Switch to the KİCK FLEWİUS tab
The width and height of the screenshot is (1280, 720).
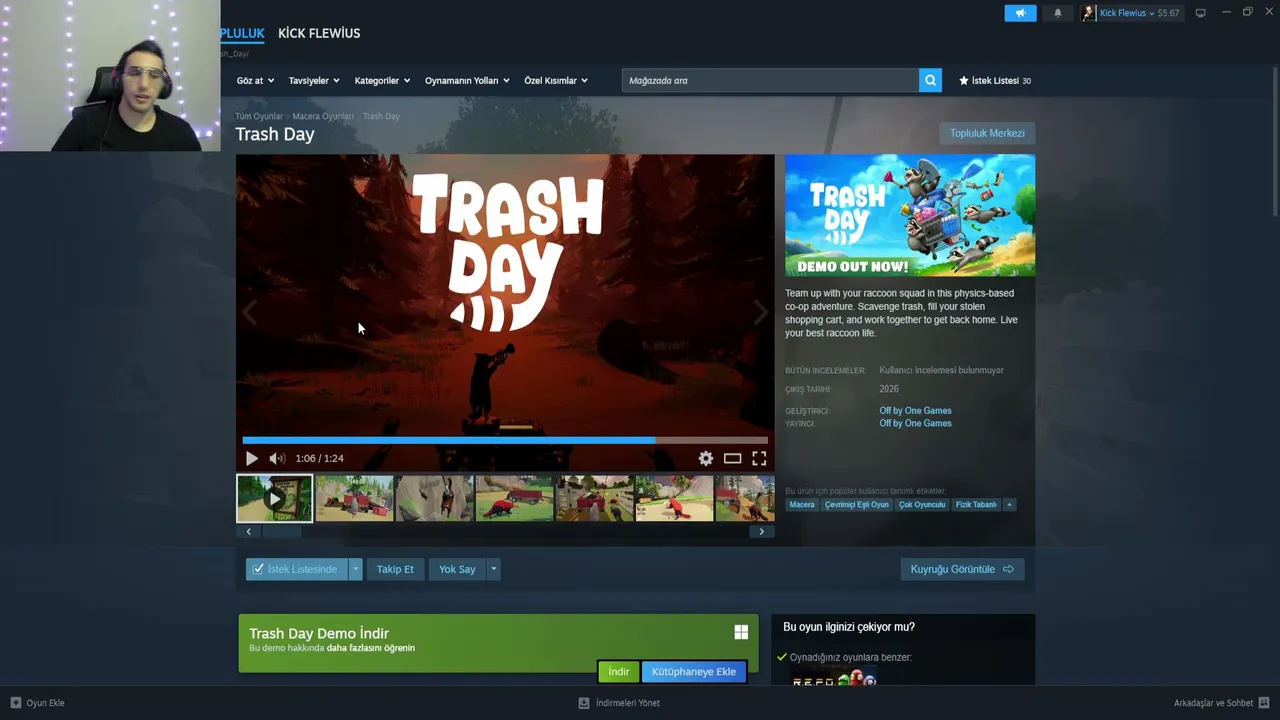click(319, 33)
